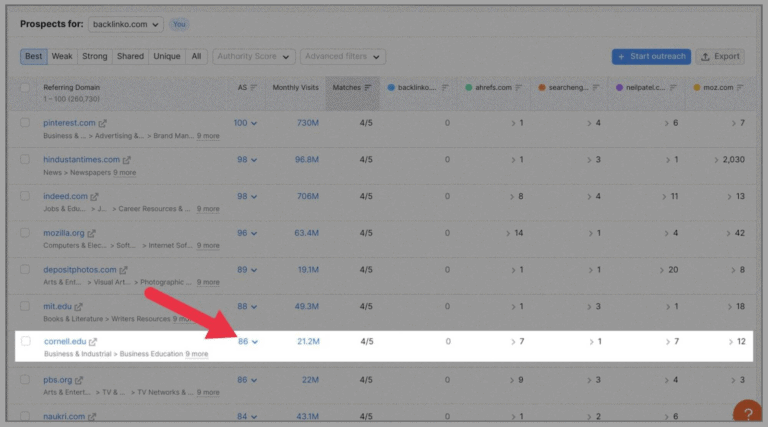Expand AS score 100 for pinterest.com

point(245,123)
